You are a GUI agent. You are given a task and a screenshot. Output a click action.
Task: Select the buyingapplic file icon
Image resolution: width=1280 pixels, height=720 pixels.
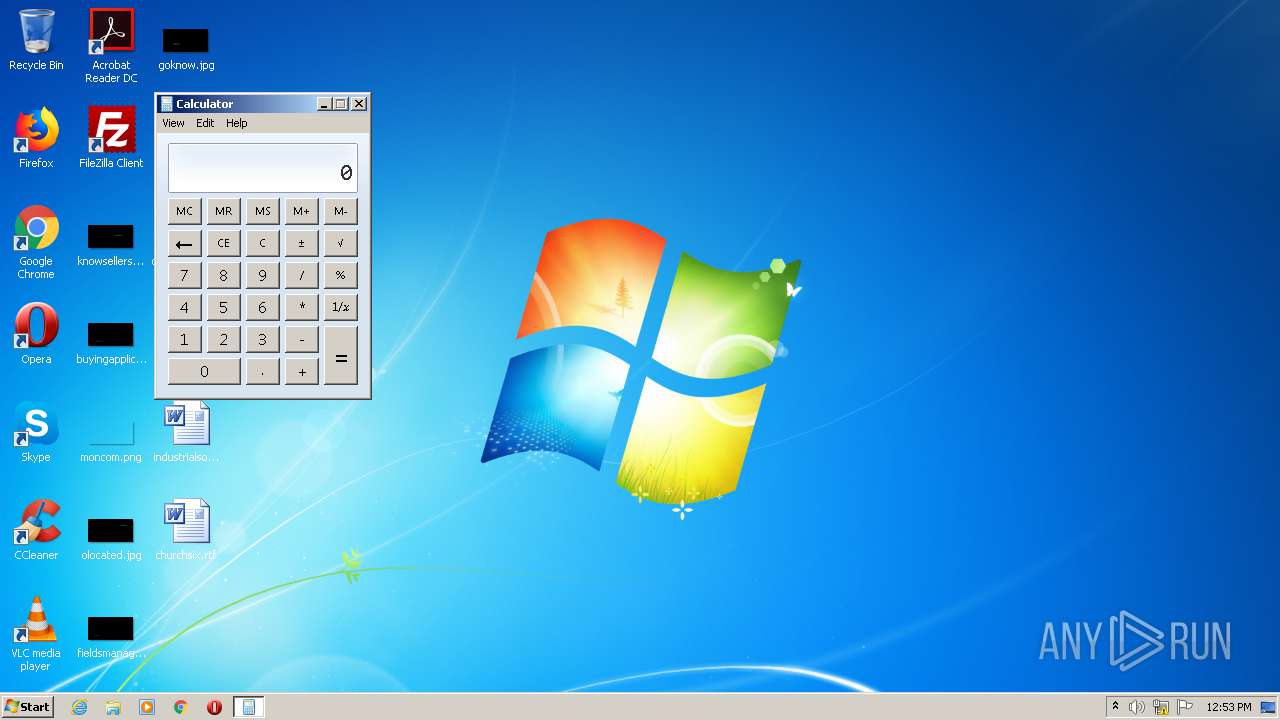(111, 344)
